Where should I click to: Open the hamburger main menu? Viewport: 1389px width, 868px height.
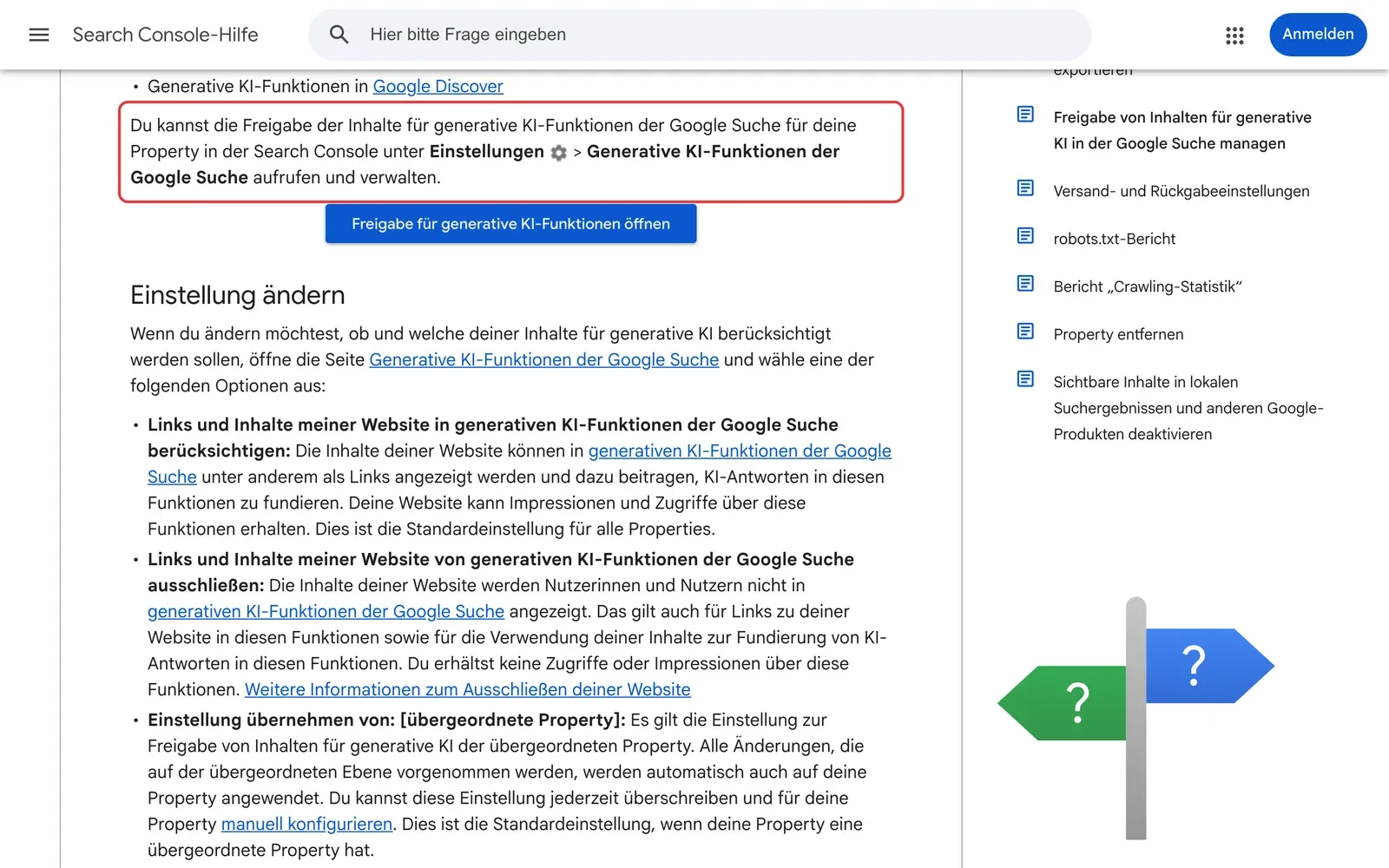click(39, 35)
